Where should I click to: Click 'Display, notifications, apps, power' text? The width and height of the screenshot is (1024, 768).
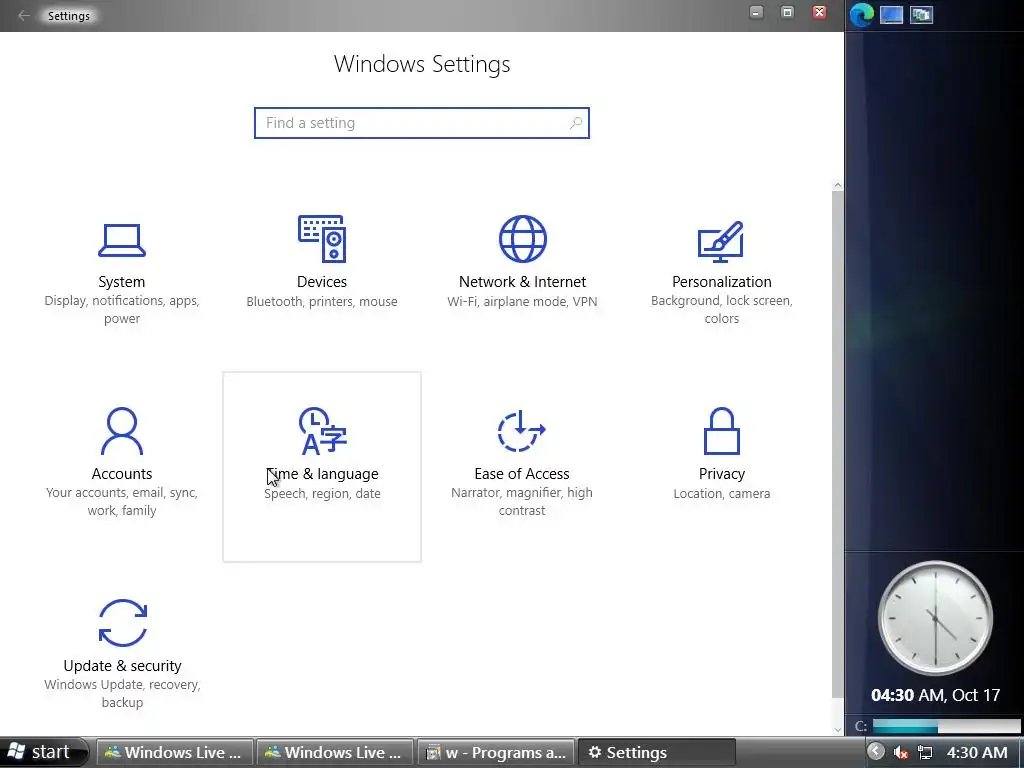(121, 310)
